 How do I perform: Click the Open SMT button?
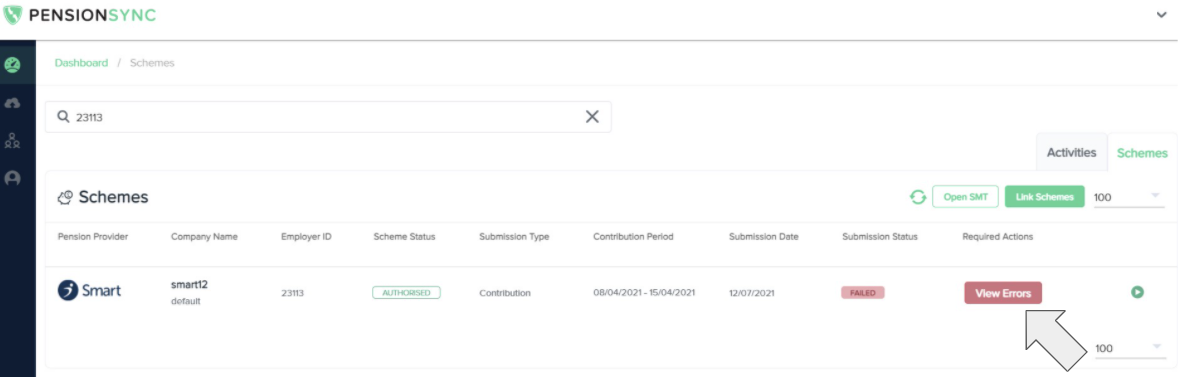965,197
